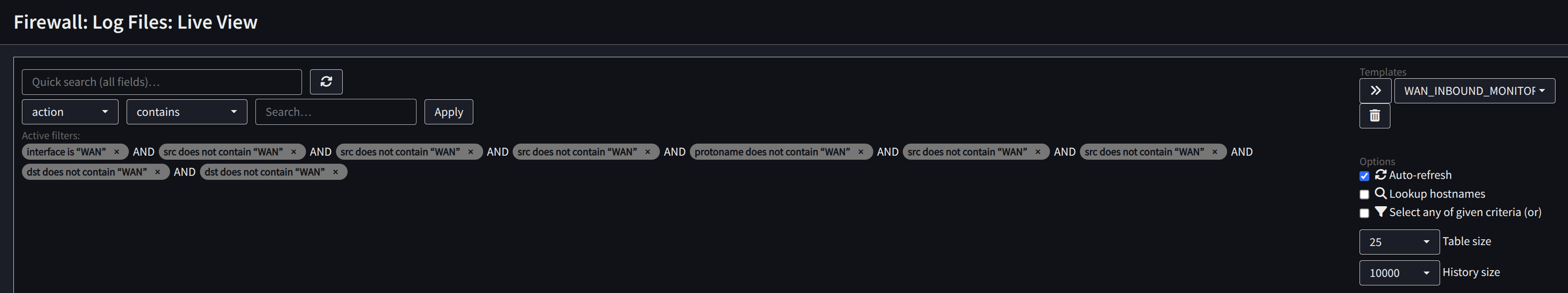Click the filter value Search field
Screen dimensions: 1568x293
pos(335,112)
